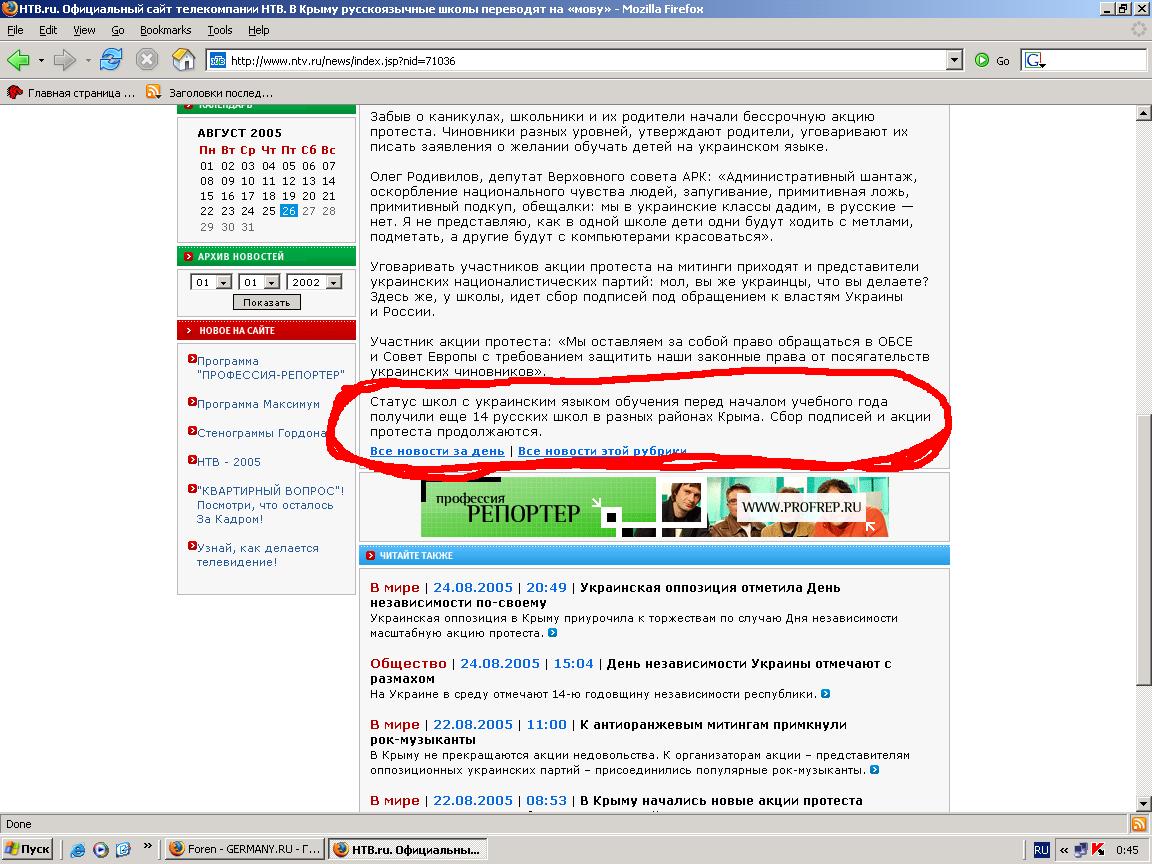
Task: Go to the Home page icon
Action: tap(183, 60)
